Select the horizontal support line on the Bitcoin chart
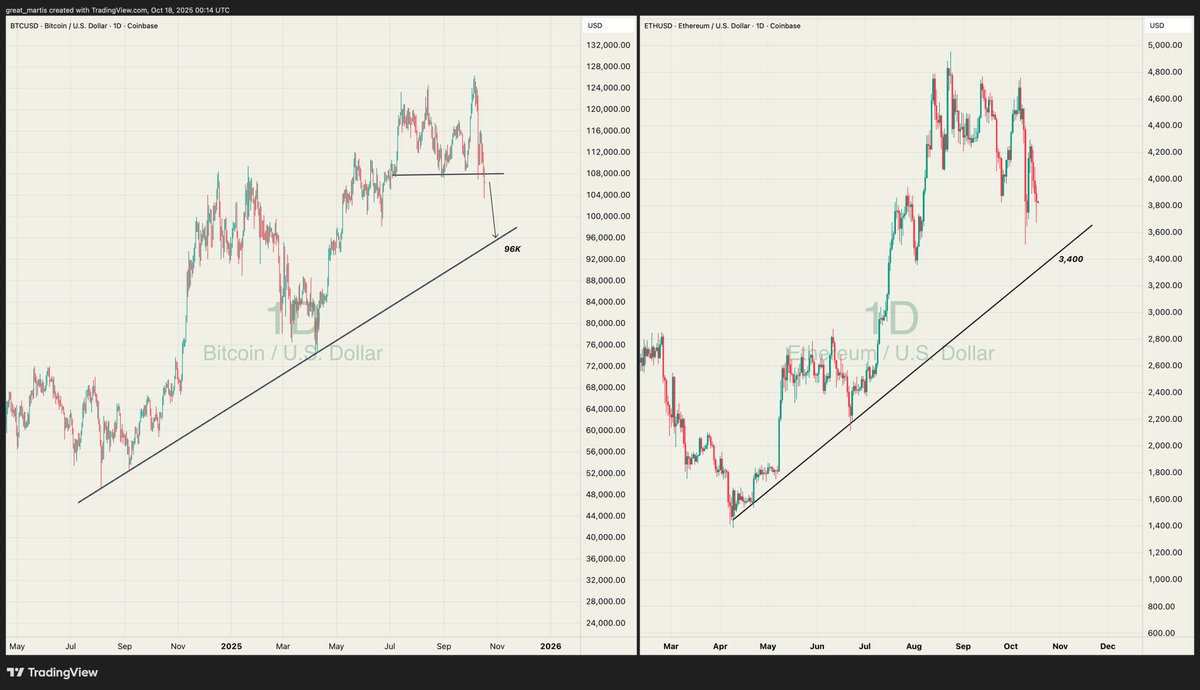This screenshot has height=690, width=1200. coord(448,175)
